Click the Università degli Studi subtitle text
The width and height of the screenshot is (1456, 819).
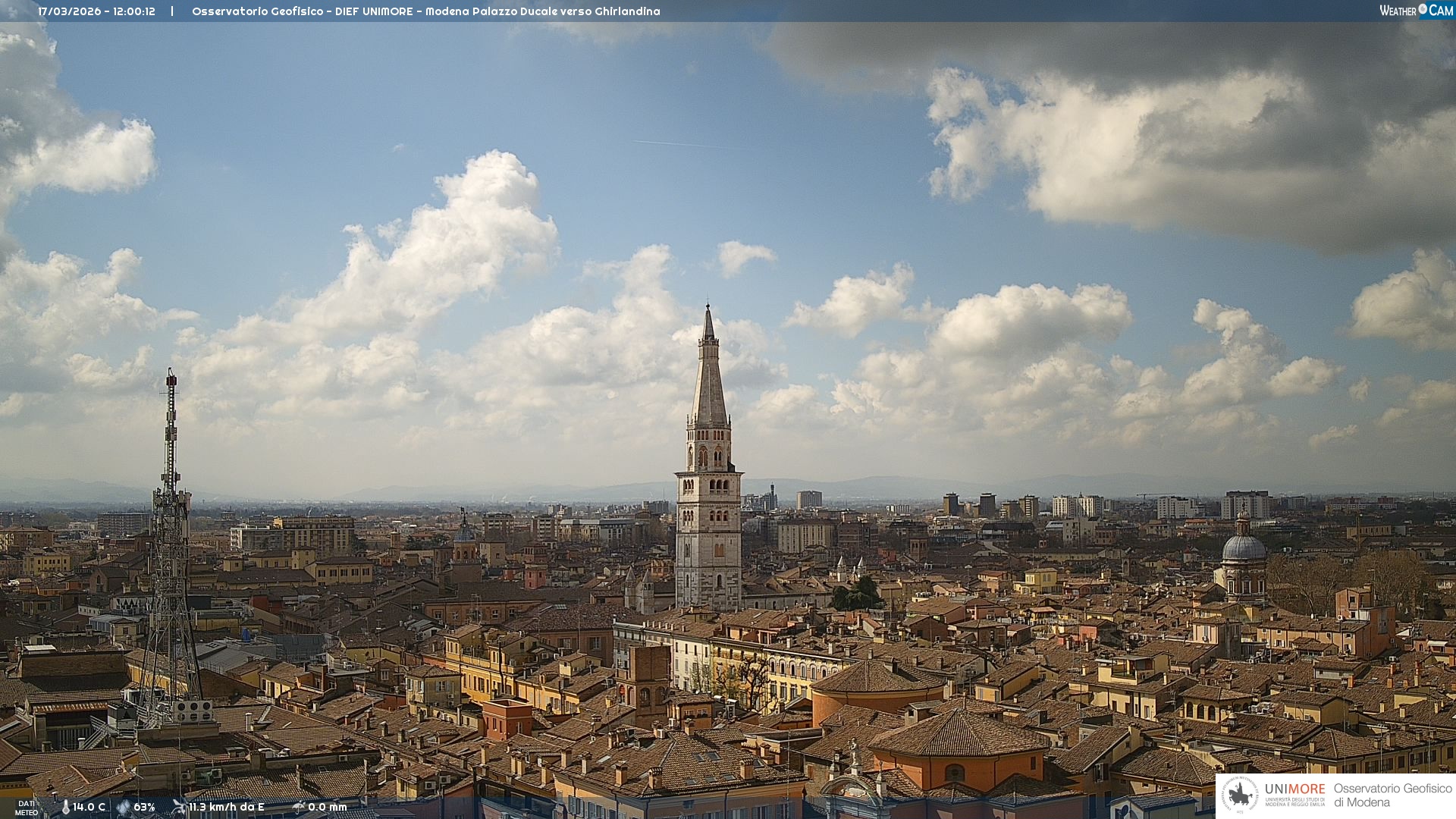1294,802
